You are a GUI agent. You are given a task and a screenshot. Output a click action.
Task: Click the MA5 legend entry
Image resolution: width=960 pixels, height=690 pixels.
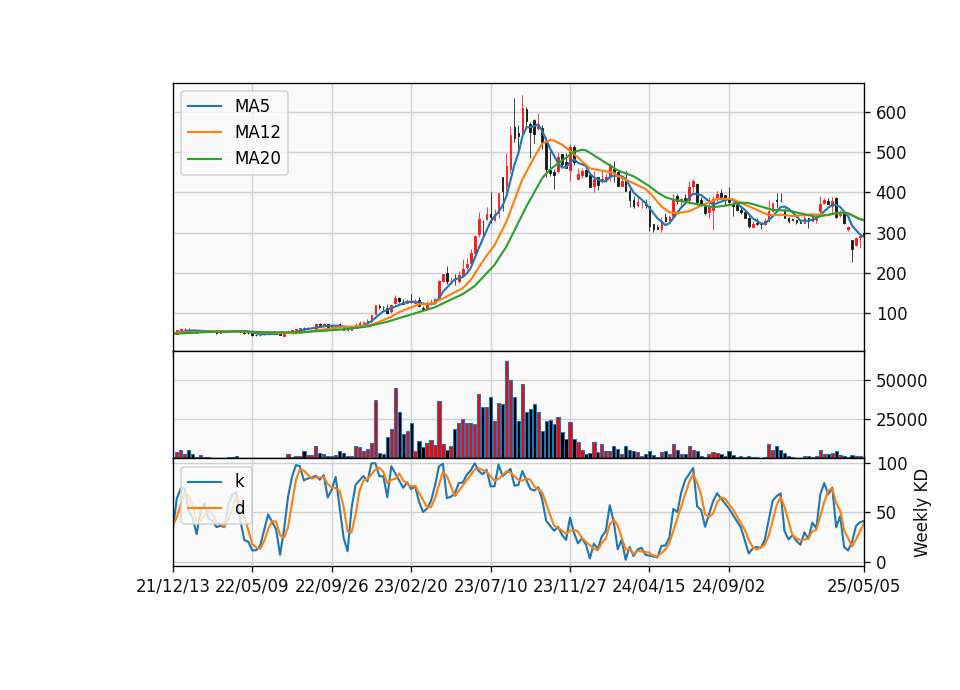[228, 106]
